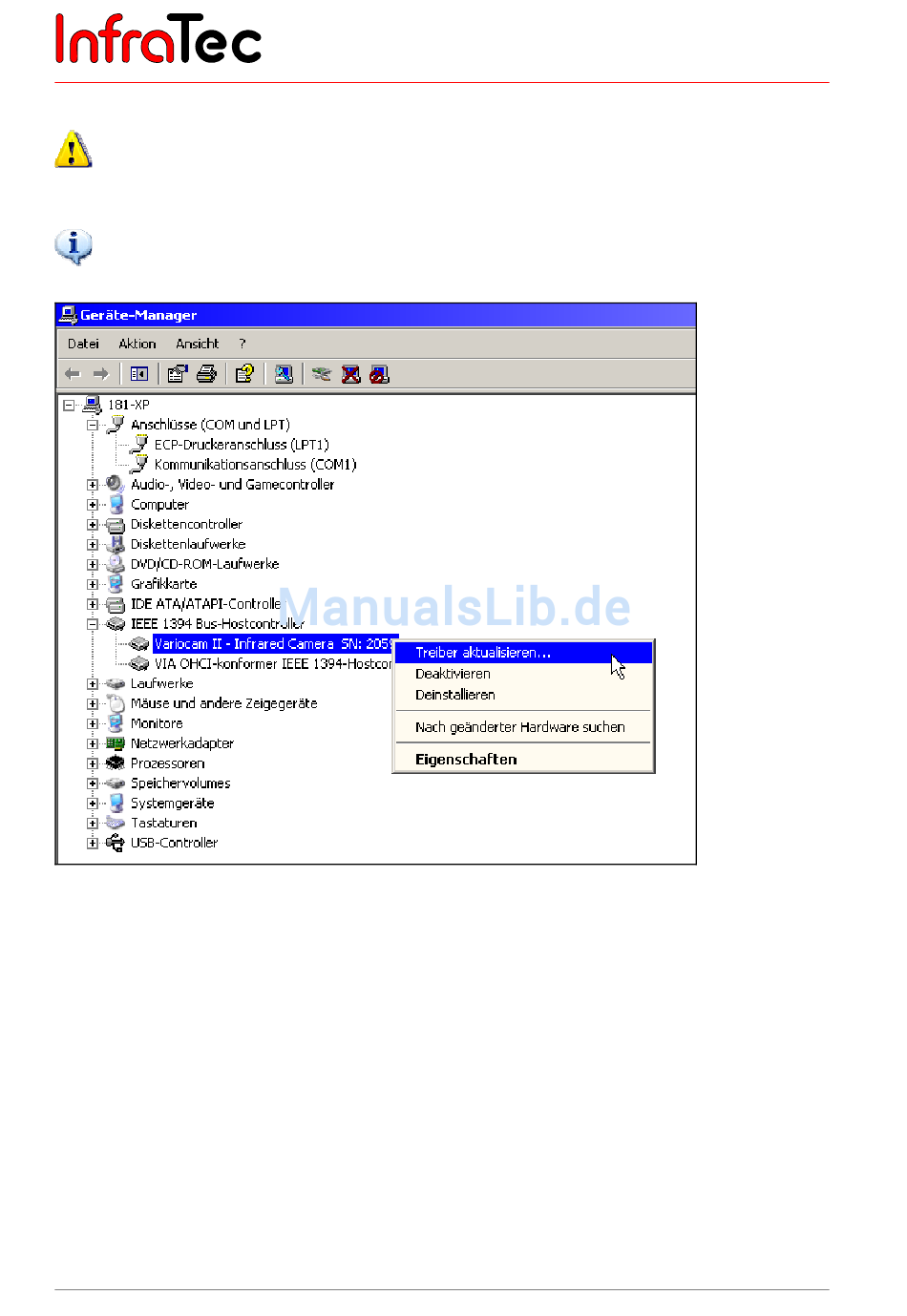This screenshot has width=907, height=1316.
Task: Click the Grafikkarte category icon
Action: click(116, 584)
